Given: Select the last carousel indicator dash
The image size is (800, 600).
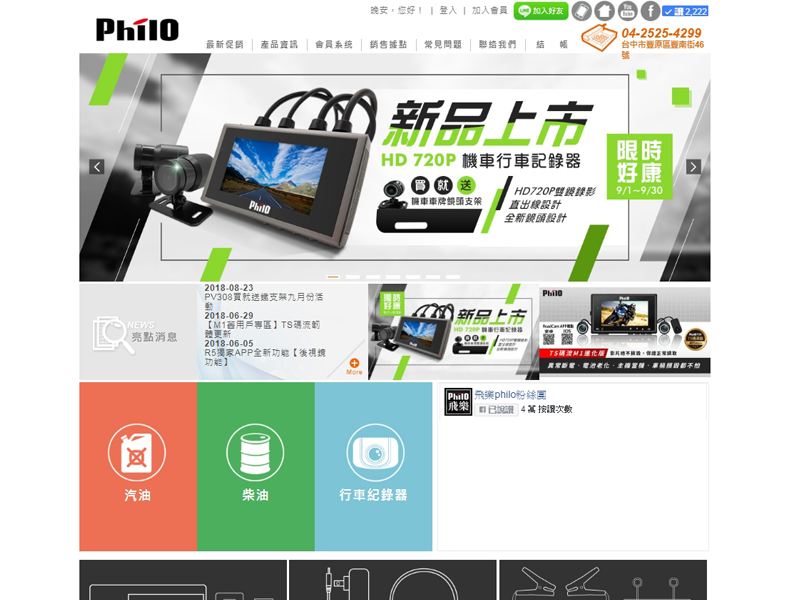Looking at the screenshot, I should pos(453,277).
